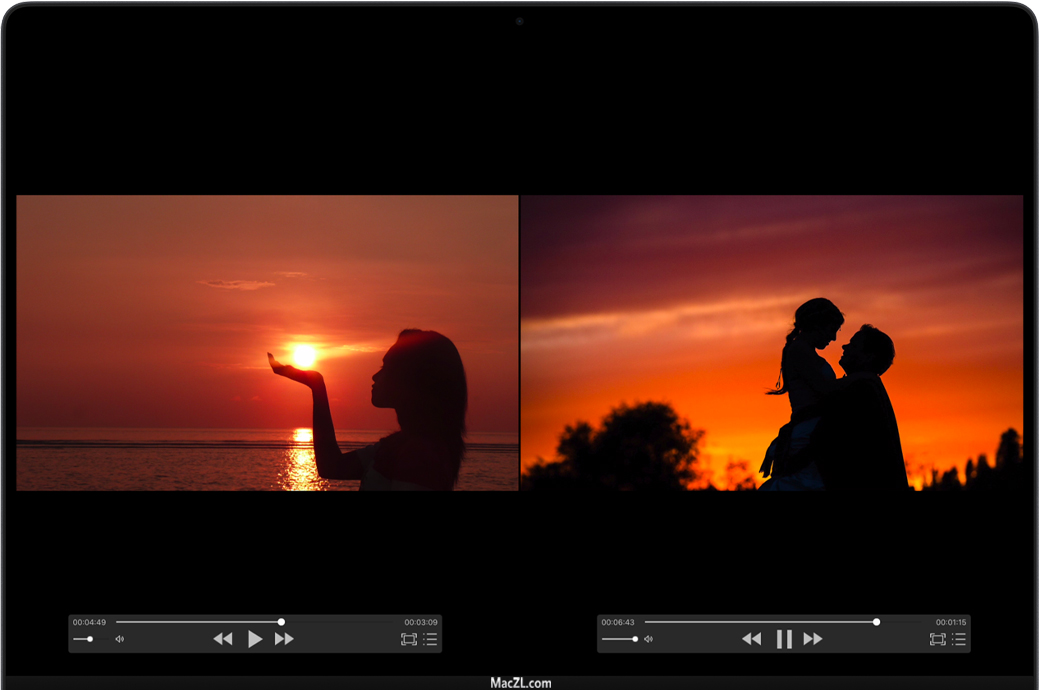Click the left player's progress bar knob
Image resolution: width=1040 pixels, height=690 pixels.
tap(281, 622)
